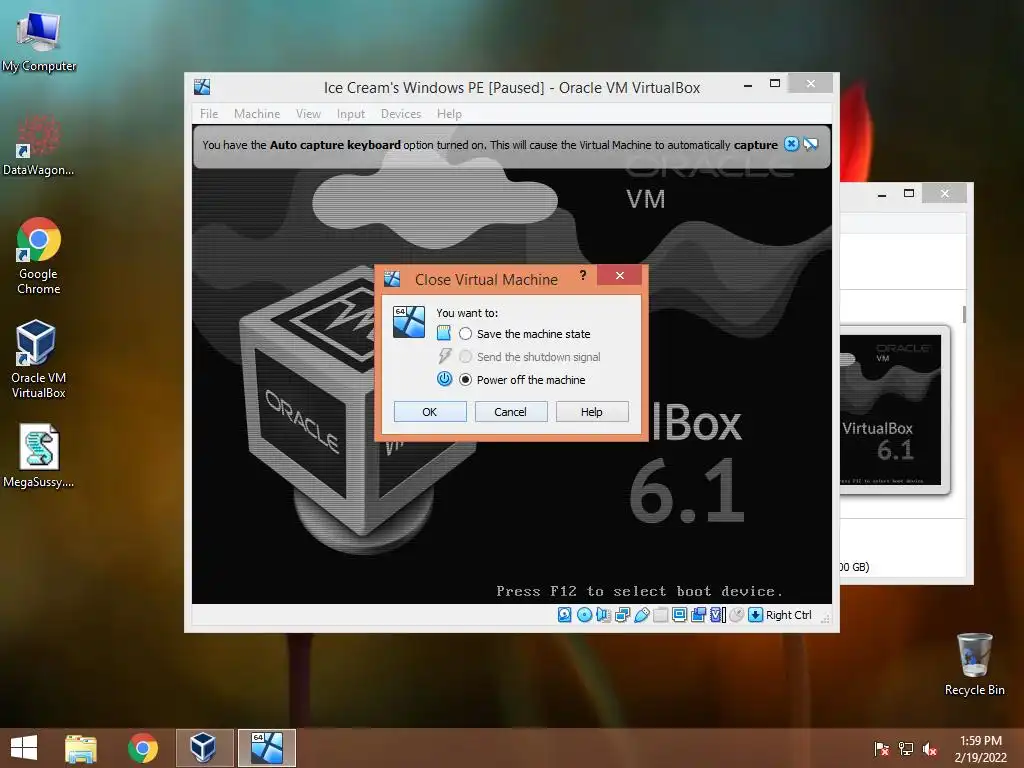The height and width of the screenshot is (768, 1024).
Task: Click the optical disk status icon
Action: 584,615
